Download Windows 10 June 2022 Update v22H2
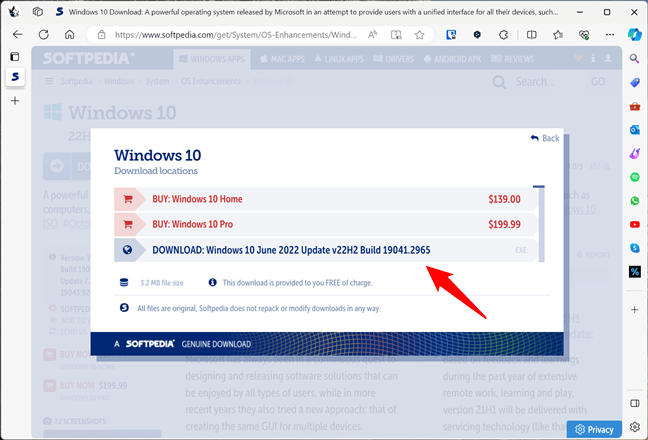Viewport: 648px width, 440px height. point(326,250)
